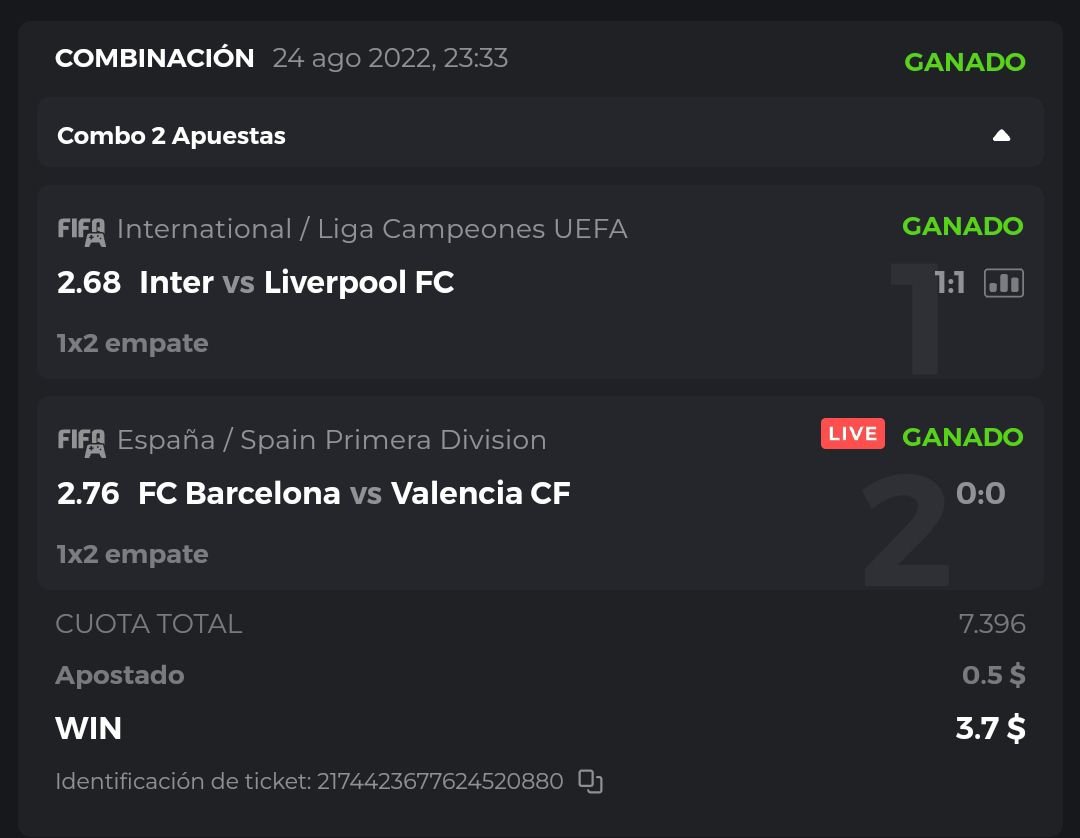Open the FC Barcelona vs Valencia CF match
The width and height of the screenshot is (1080, 838).
354,493
